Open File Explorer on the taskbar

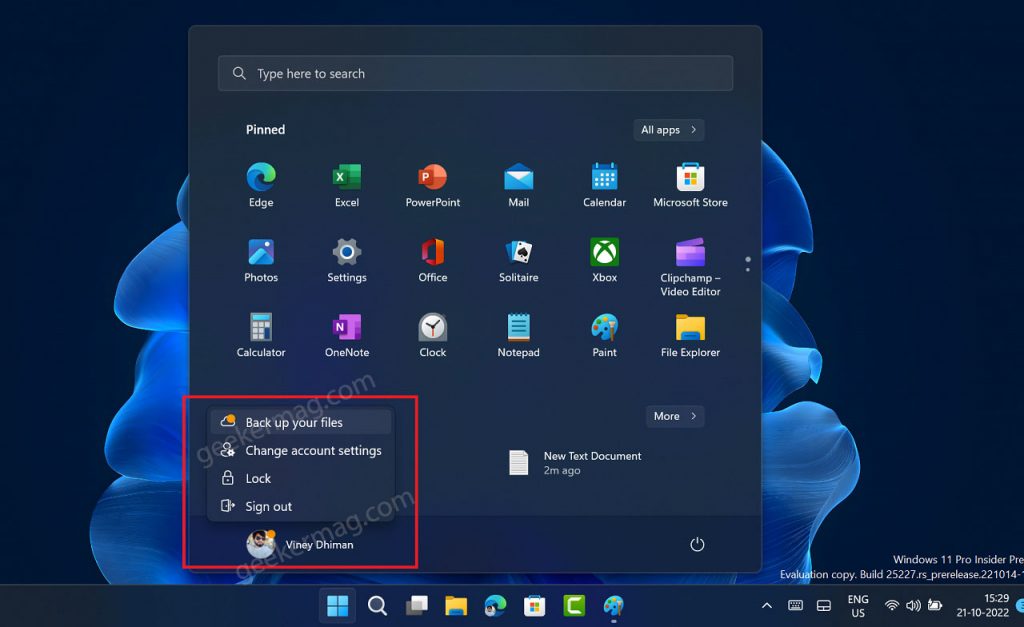(x=456, y=606)
